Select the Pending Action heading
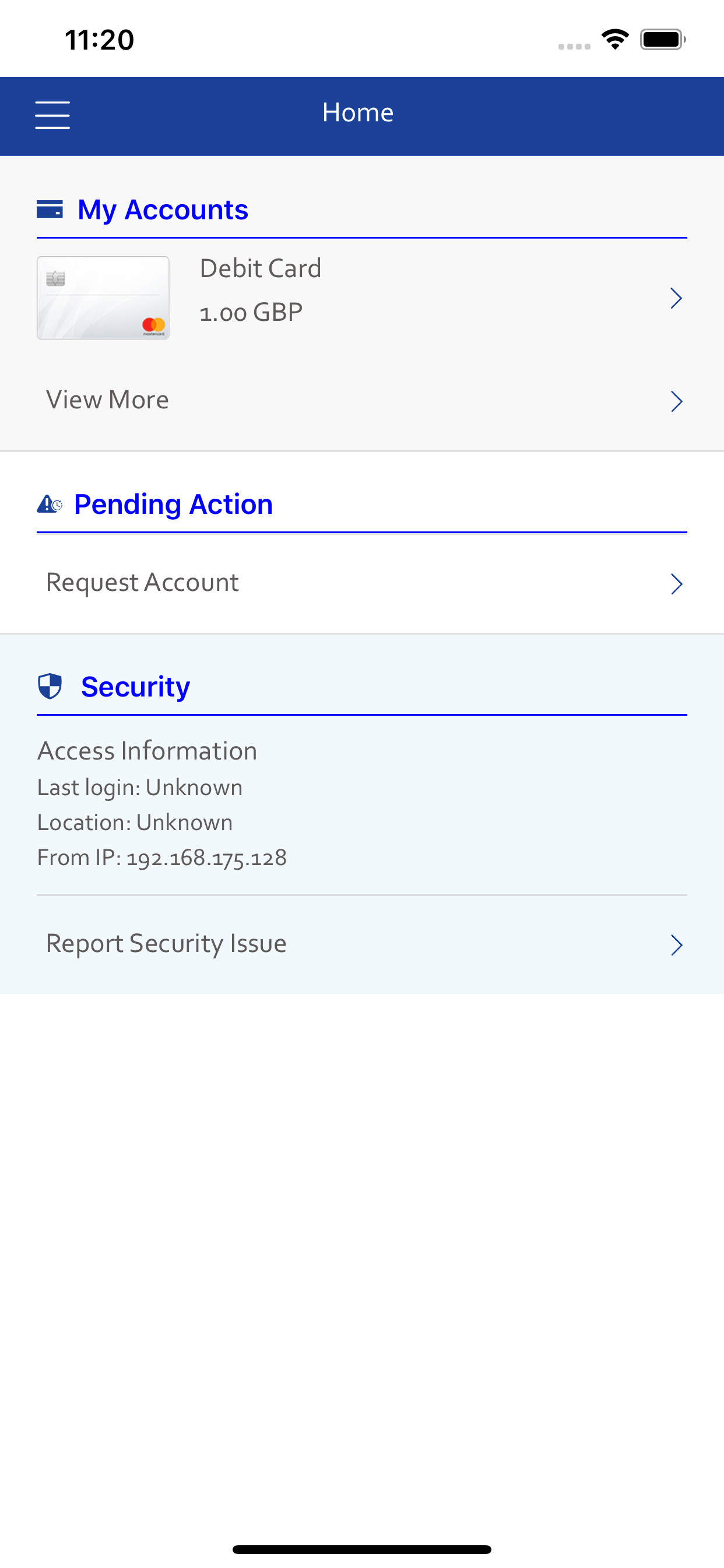The image size is (724, 1568). click(x=173, y=505)
